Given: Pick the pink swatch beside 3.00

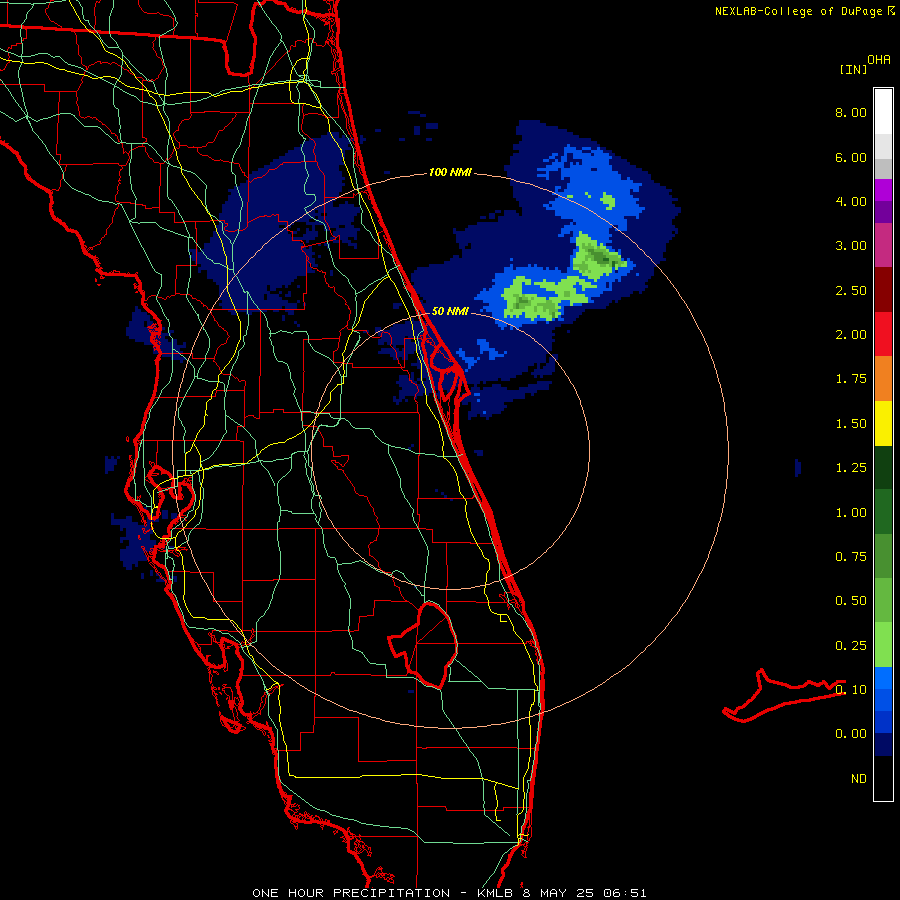Looking at the screenshot, I should [883, 245].
